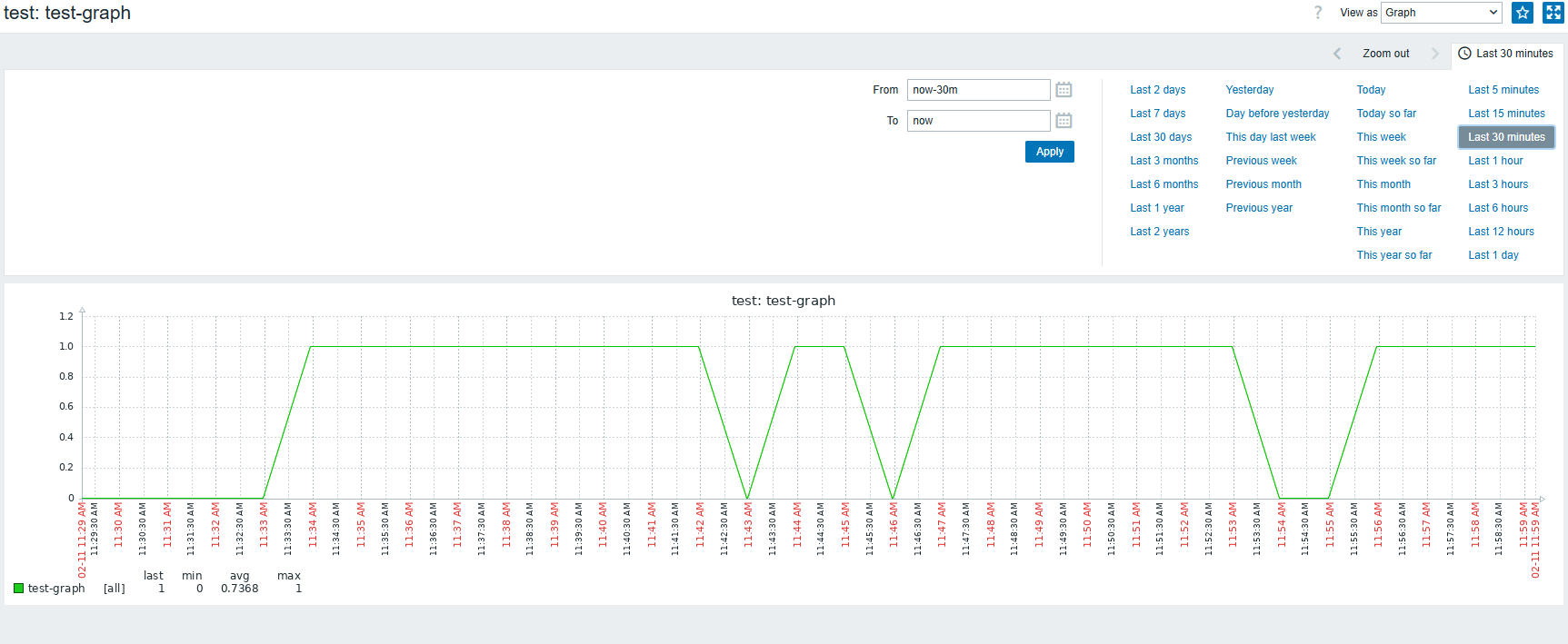
Task: Click the help question mark icon
Action: click(1318, 13)
